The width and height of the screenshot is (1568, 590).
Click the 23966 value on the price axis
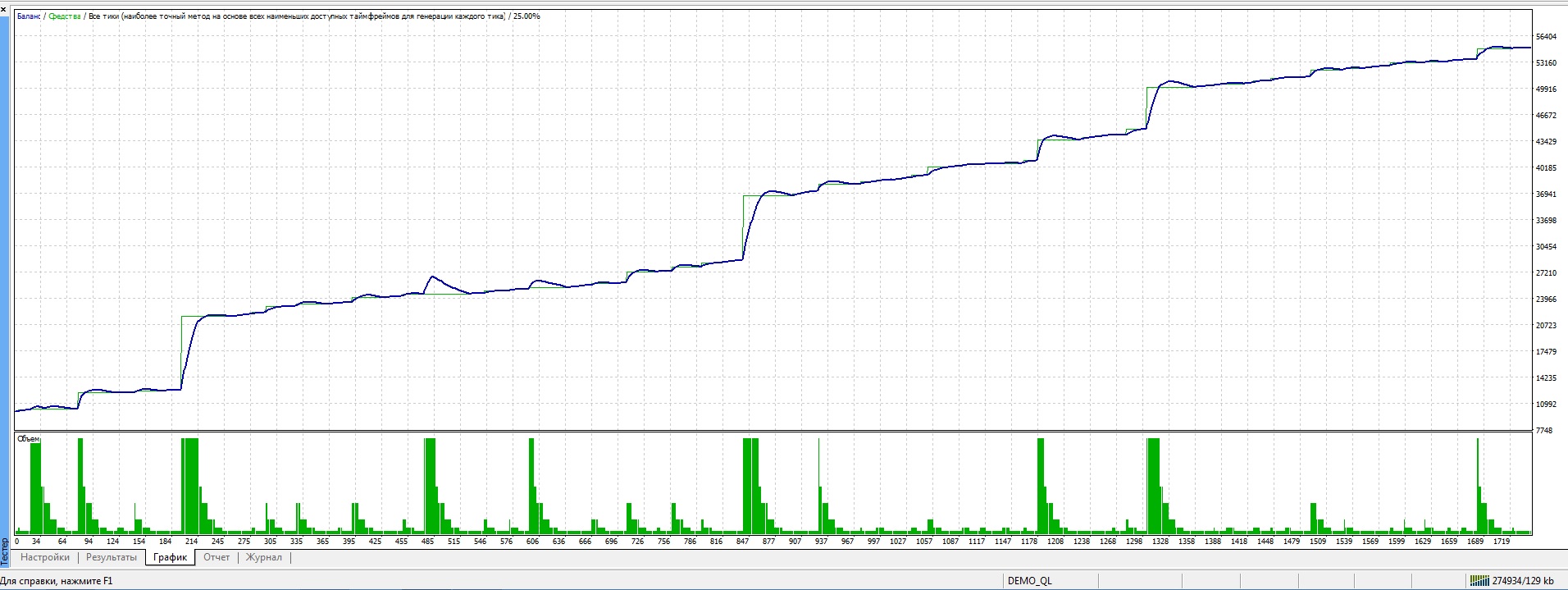tap(1546, 300)
